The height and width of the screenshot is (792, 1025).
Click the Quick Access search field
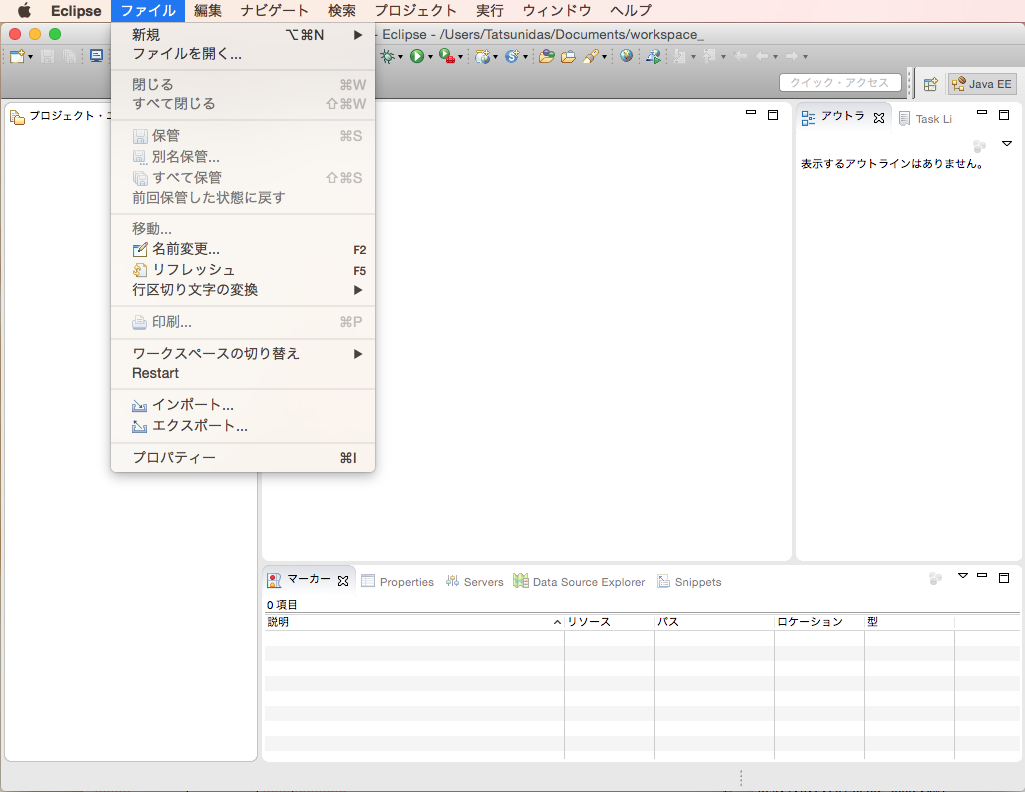840,82
